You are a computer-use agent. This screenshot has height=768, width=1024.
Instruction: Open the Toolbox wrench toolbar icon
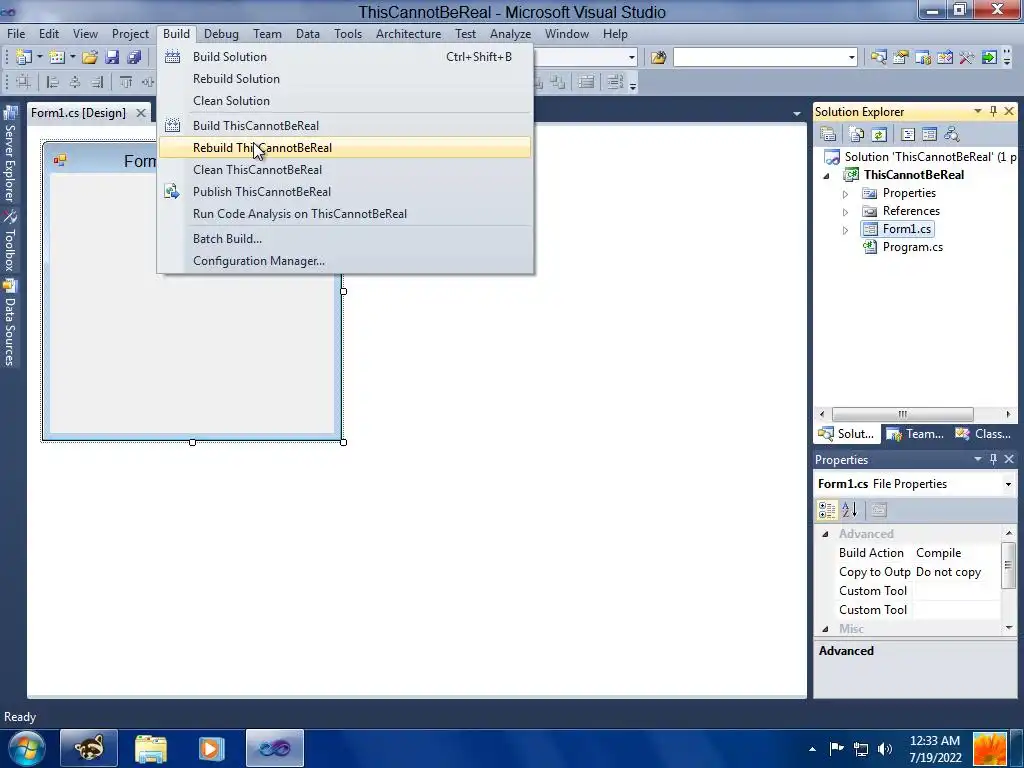[967, 57]
